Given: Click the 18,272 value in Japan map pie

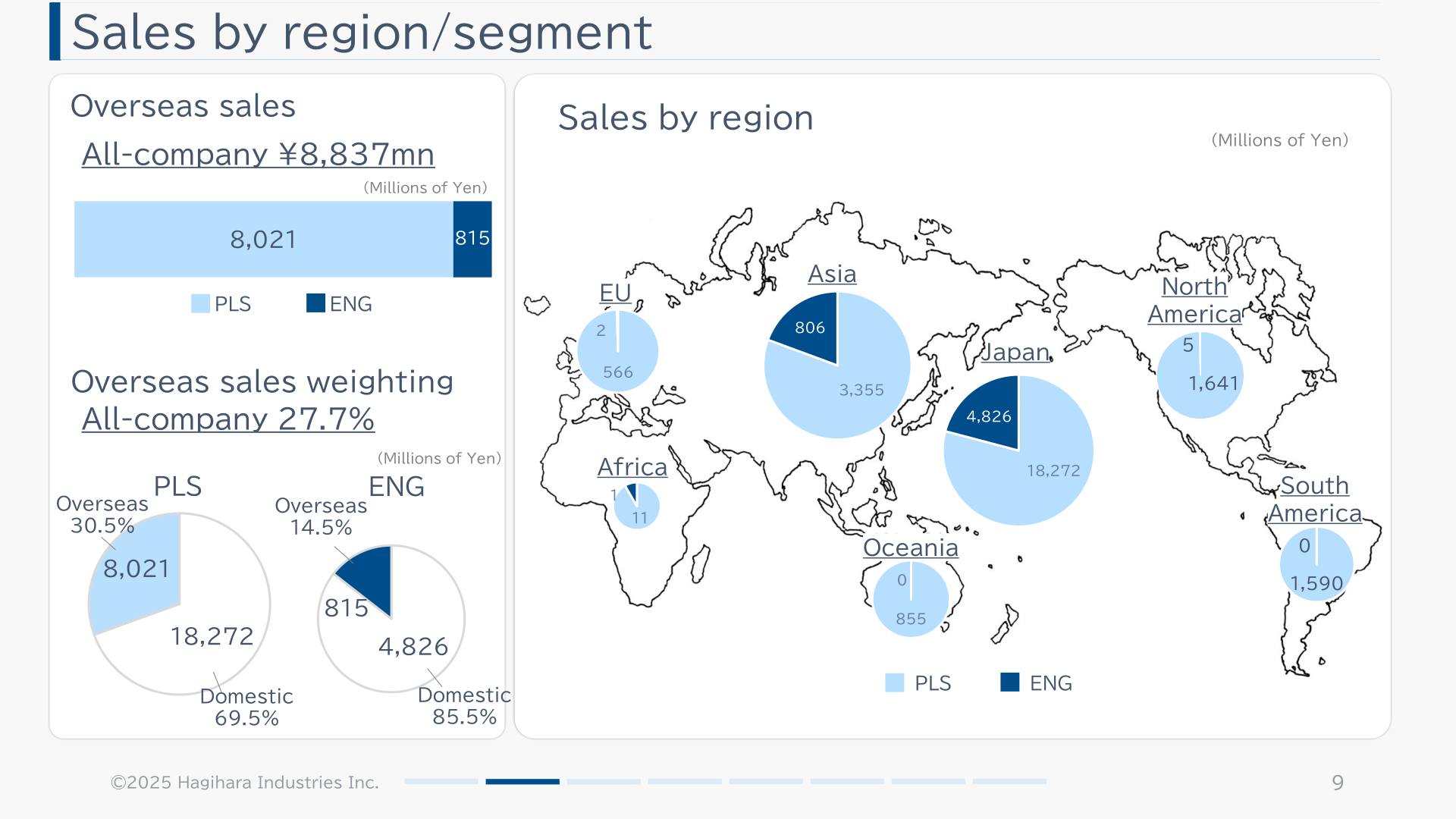Looking at the screenshot, I should (x=1053, y=471).
